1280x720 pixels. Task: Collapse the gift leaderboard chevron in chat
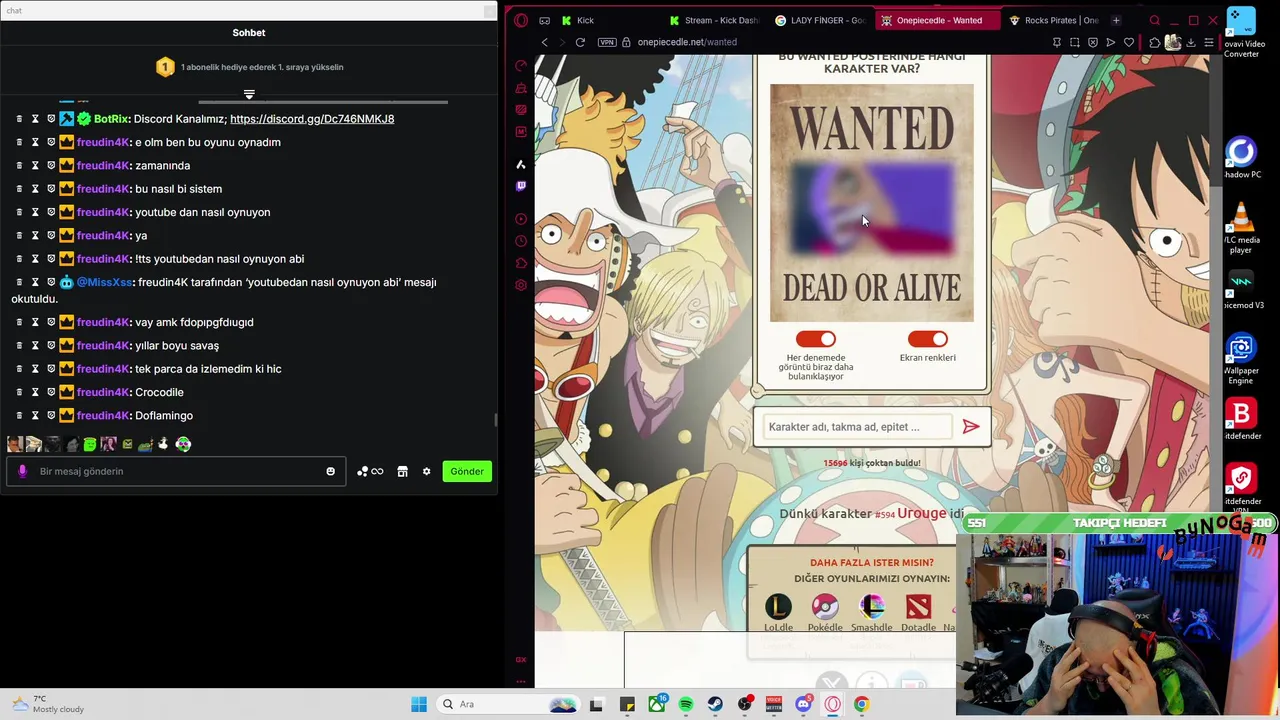[249, 94]
